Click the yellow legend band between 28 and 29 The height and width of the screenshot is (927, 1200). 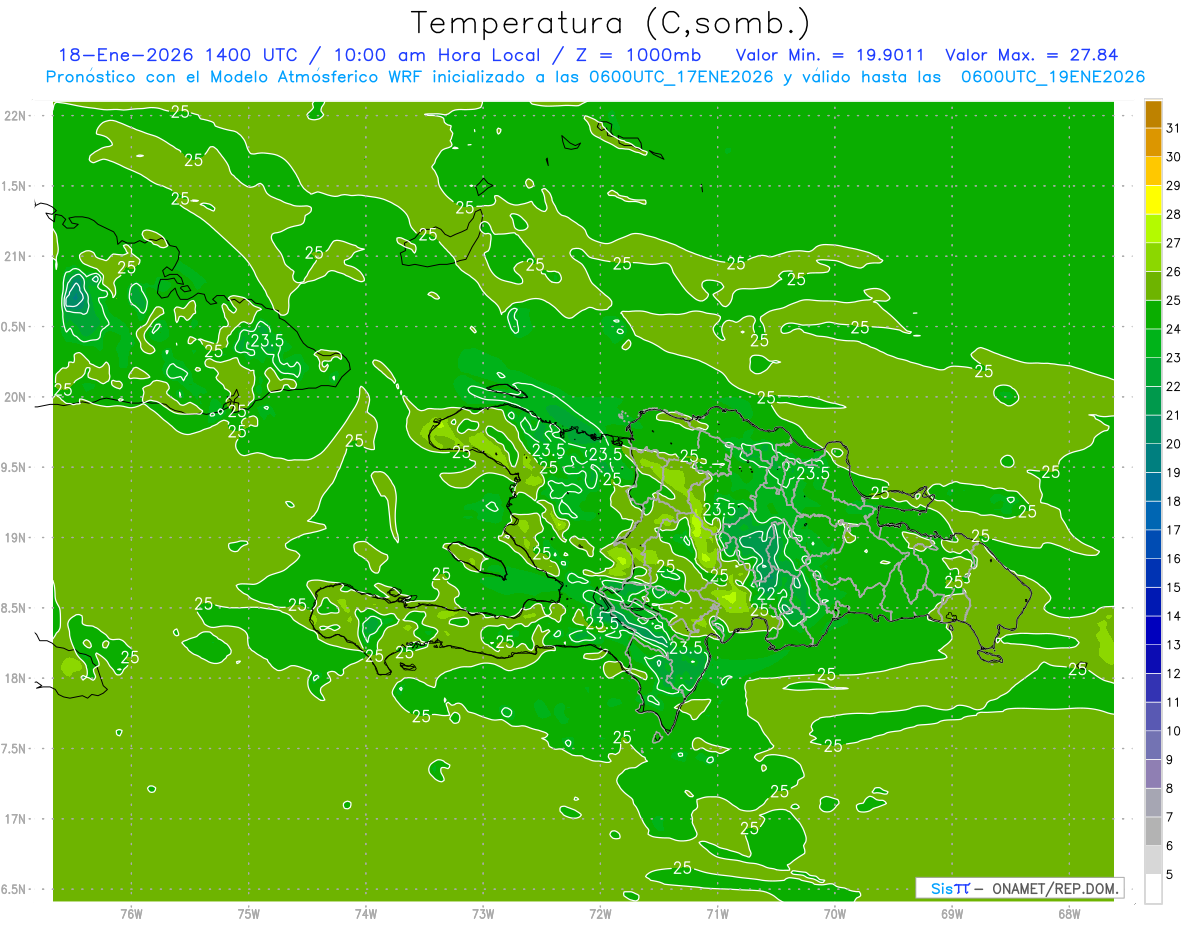[1153, 201]
